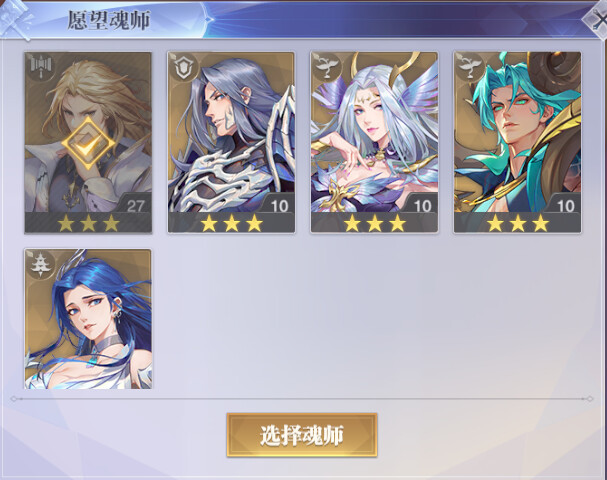Uncheck the golden checkmark on blonde soul master
607x480 pixels.
click(88, 144)
